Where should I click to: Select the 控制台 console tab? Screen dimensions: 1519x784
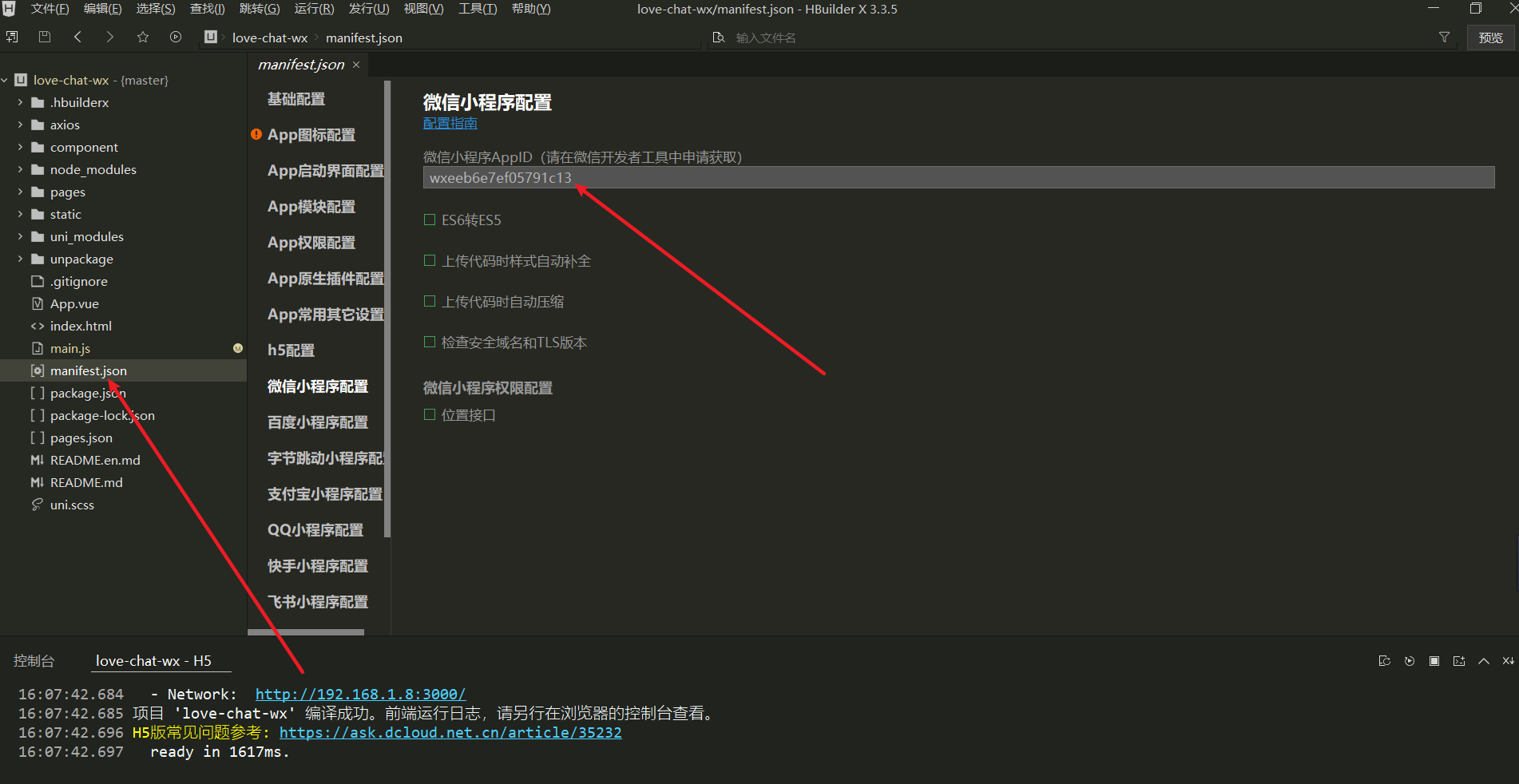(34, 661)
